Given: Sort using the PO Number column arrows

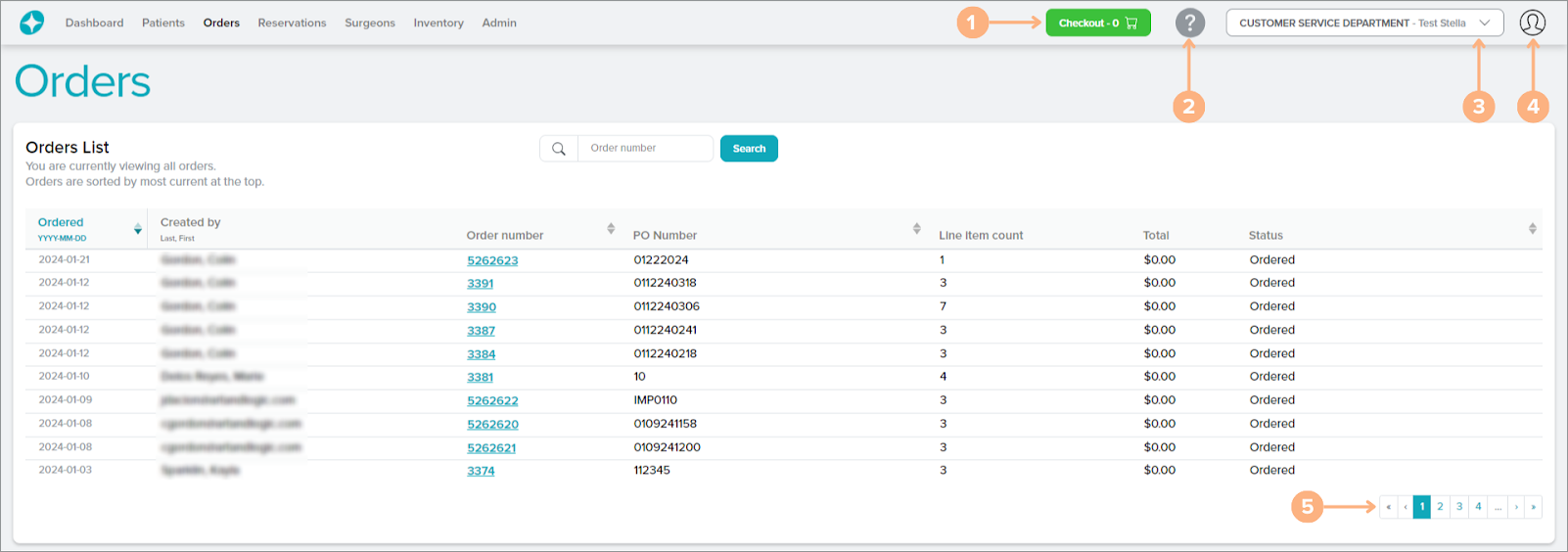Looking at the screenshot, I should point(916,229).
